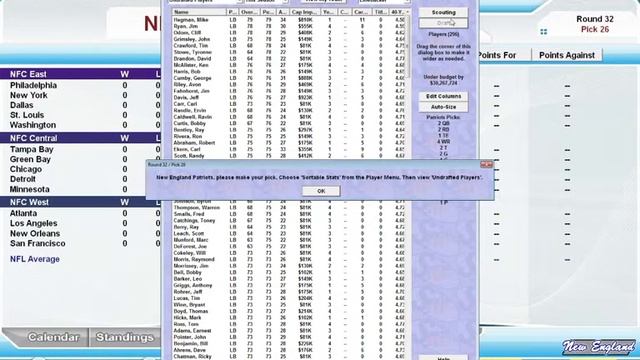Image resolution: width=640 pixels, height=360 pixels.
Task: Select Los Angeles in the standings
Action: click(33, 223)
